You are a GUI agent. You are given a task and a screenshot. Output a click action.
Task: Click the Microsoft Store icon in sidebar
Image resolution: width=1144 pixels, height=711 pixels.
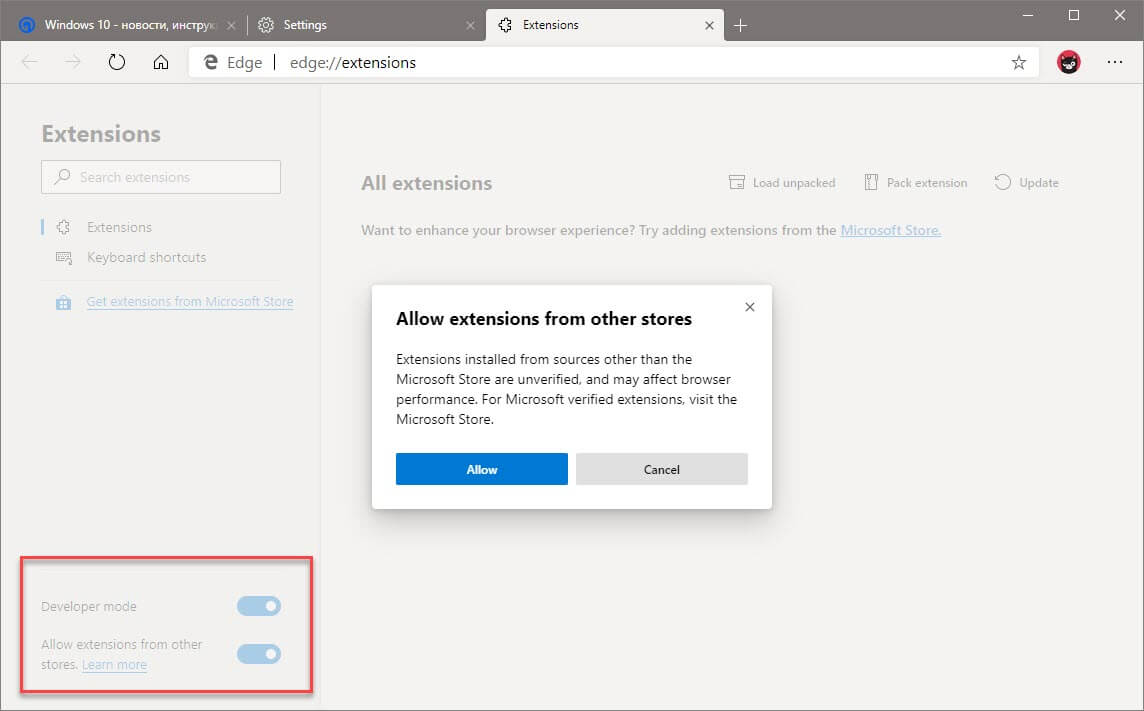click(x=63, y=303)
